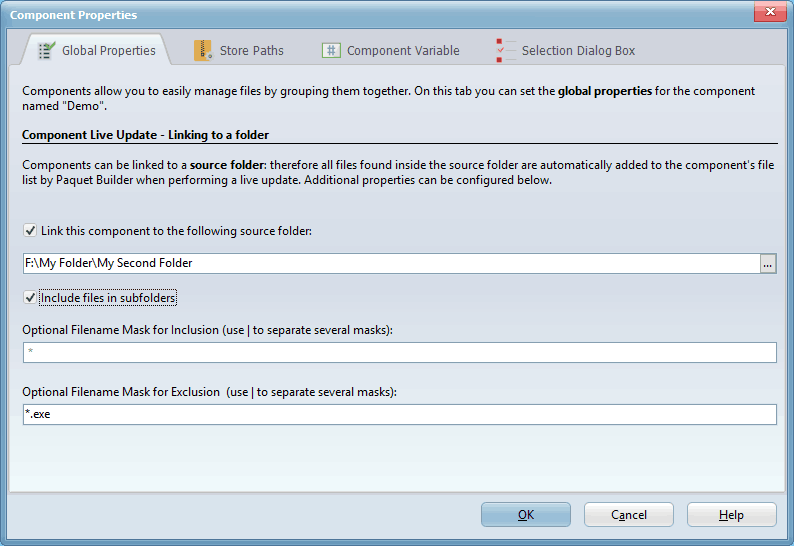794x546 pixels.
Task: Click the Filename Mask for Exclusion field
Action: tap(399, 414)
